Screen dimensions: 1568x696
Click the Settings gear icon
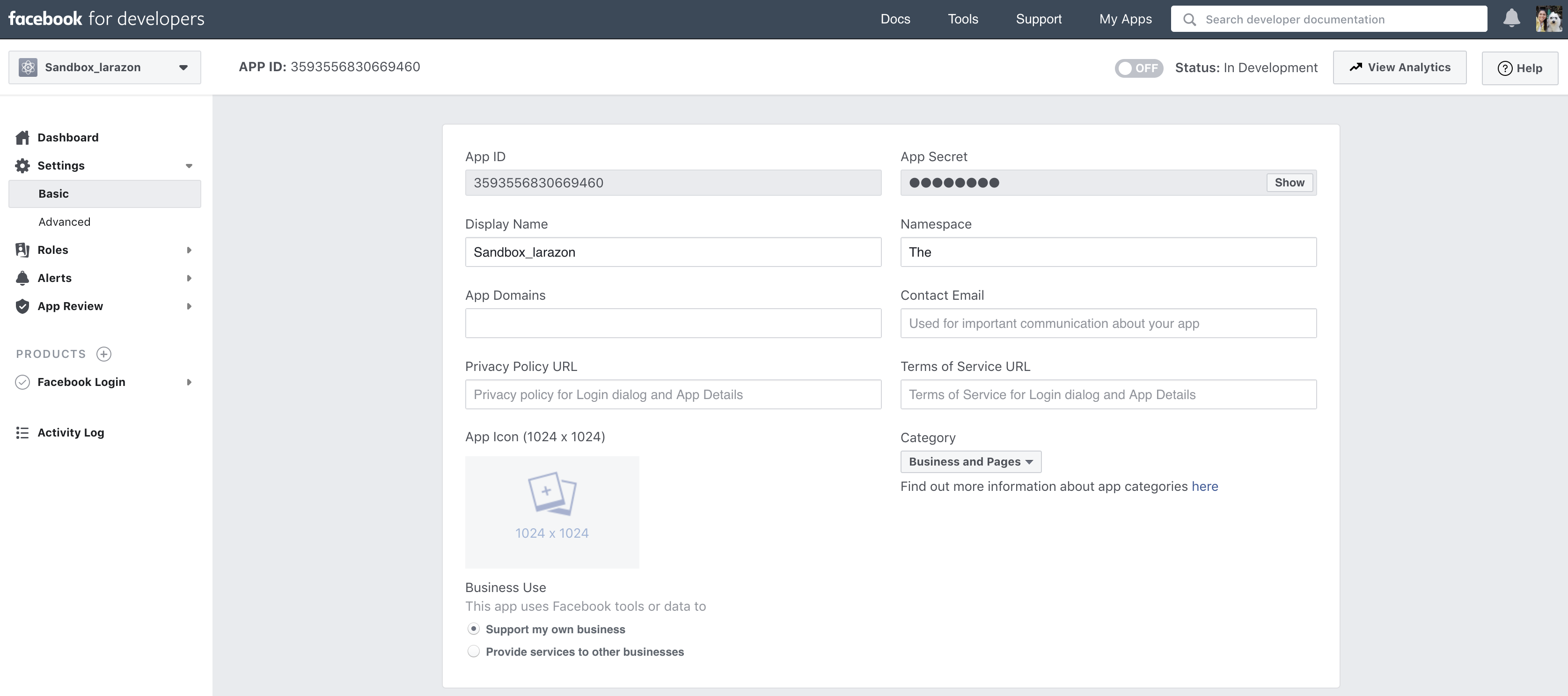22,166
